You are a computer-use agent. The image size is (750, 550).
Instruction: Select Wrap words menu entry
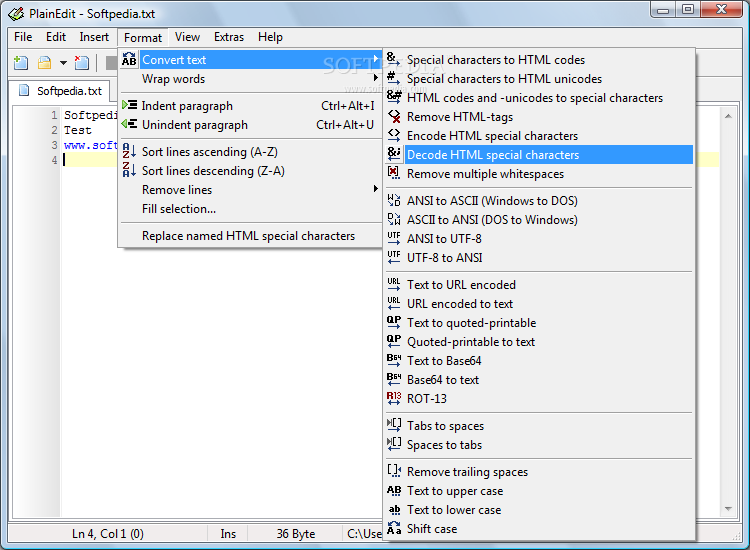pyautogui.click(x=251, y=79)
